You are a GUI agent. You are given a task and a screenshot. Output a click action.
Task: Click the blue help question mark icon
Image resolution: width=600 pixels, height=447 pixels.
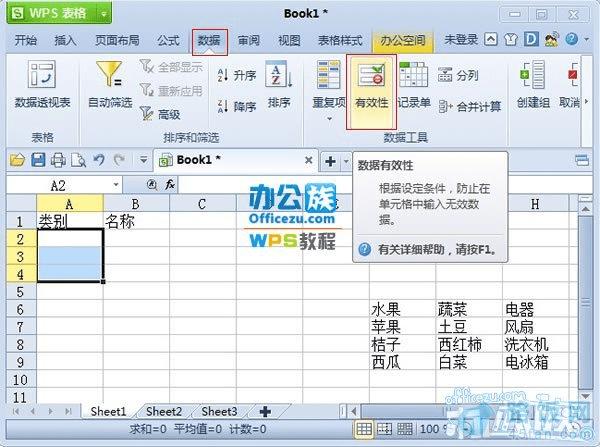[x=571, y=39]
